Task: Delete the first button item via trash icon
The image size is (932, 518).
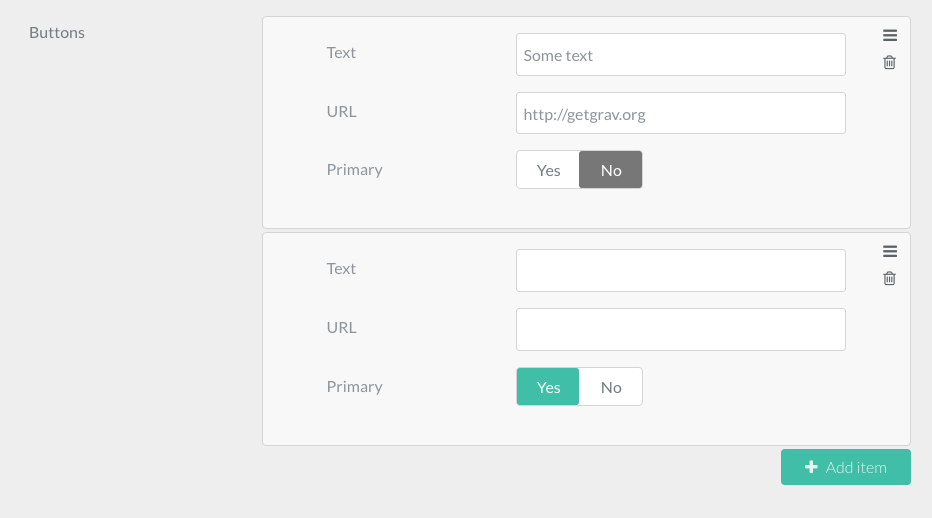Action: 889,62
